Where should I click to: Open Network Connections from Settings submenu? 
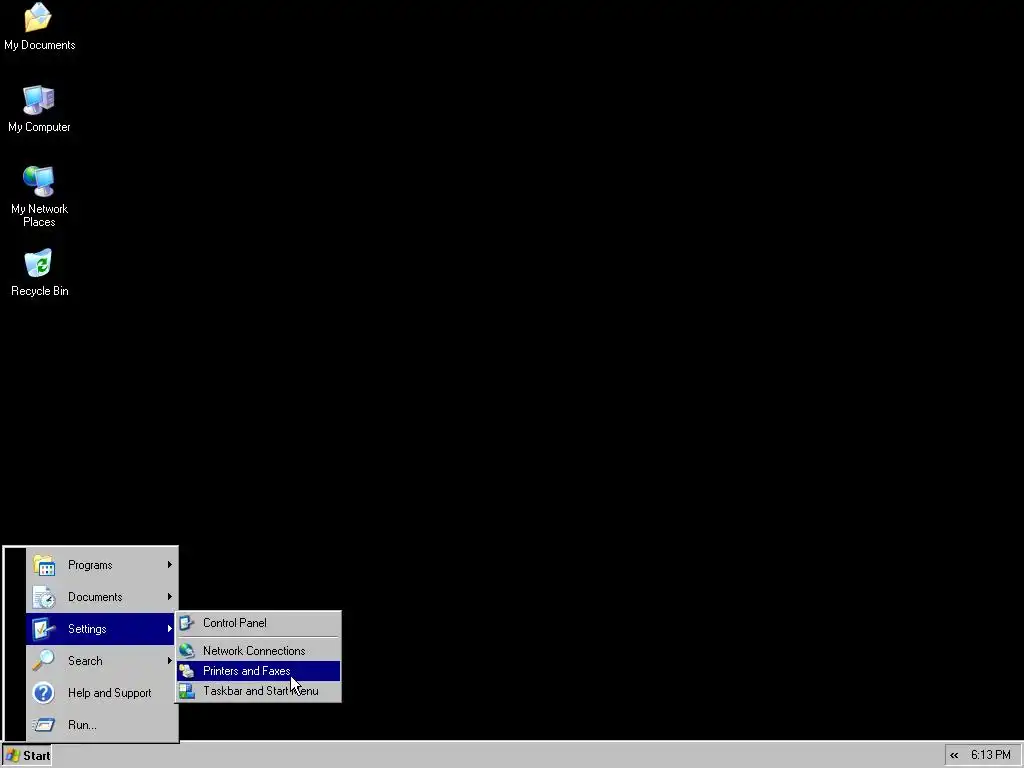pyautogui.click(x=259, y=650)
